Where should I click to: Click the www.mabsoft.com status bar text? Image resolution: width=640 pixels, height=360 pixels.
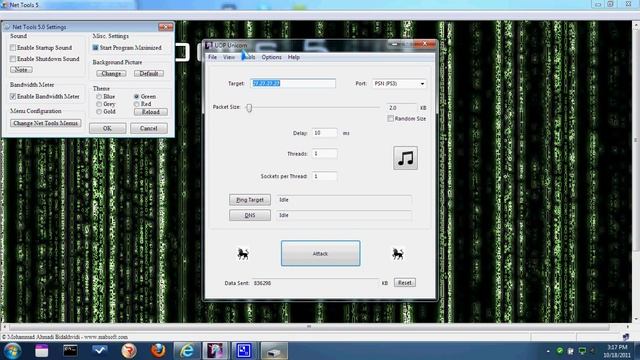click(106, 337)
